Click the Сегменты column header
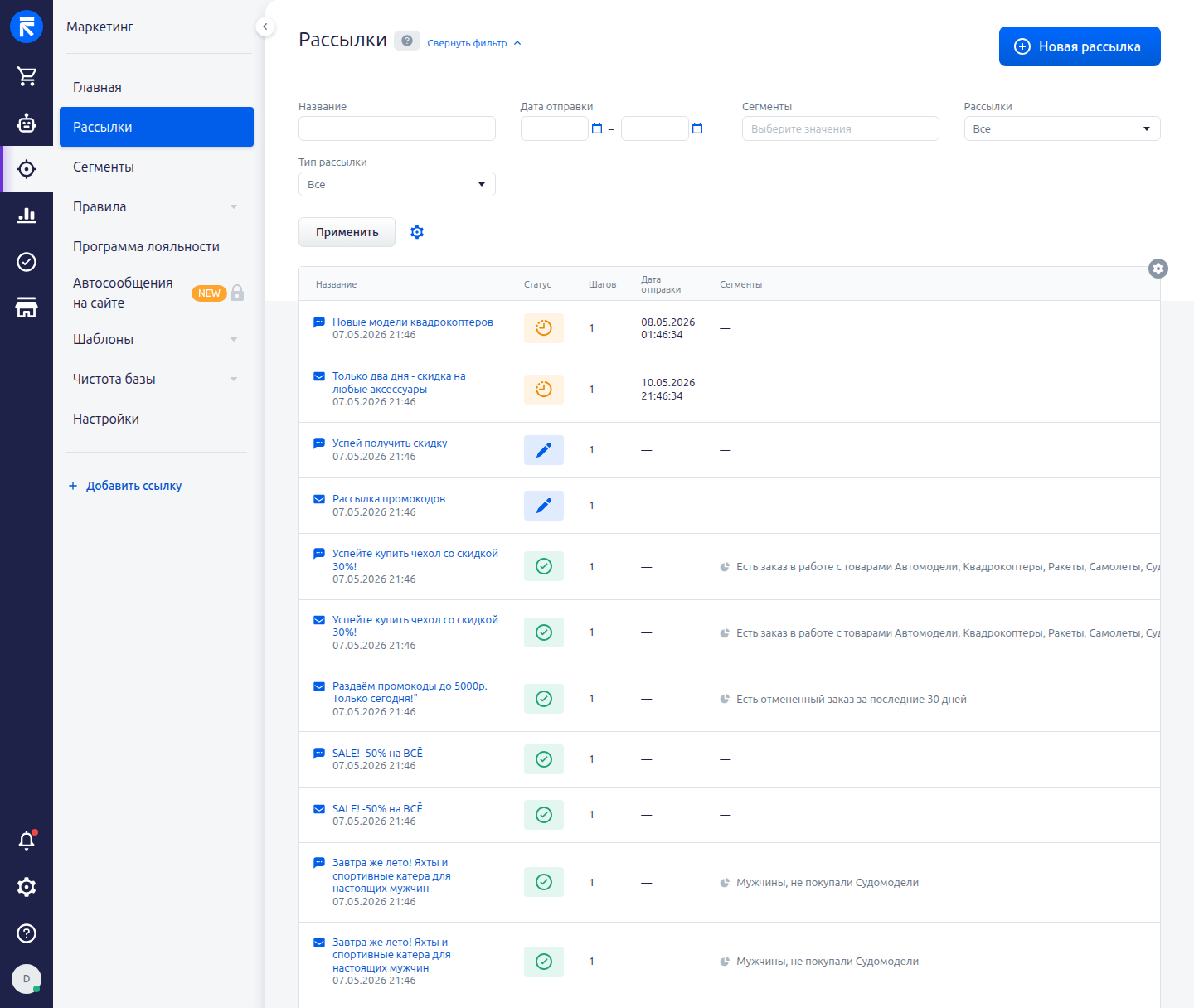The image size is (1194, 1008). click(x=740, y=284)
